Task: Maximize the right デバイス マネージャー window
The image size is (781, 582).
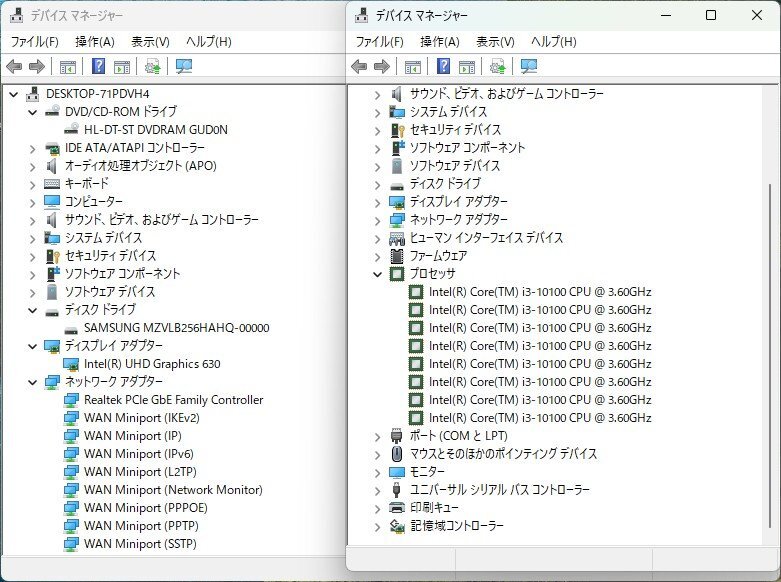Action: click(711, 15)
